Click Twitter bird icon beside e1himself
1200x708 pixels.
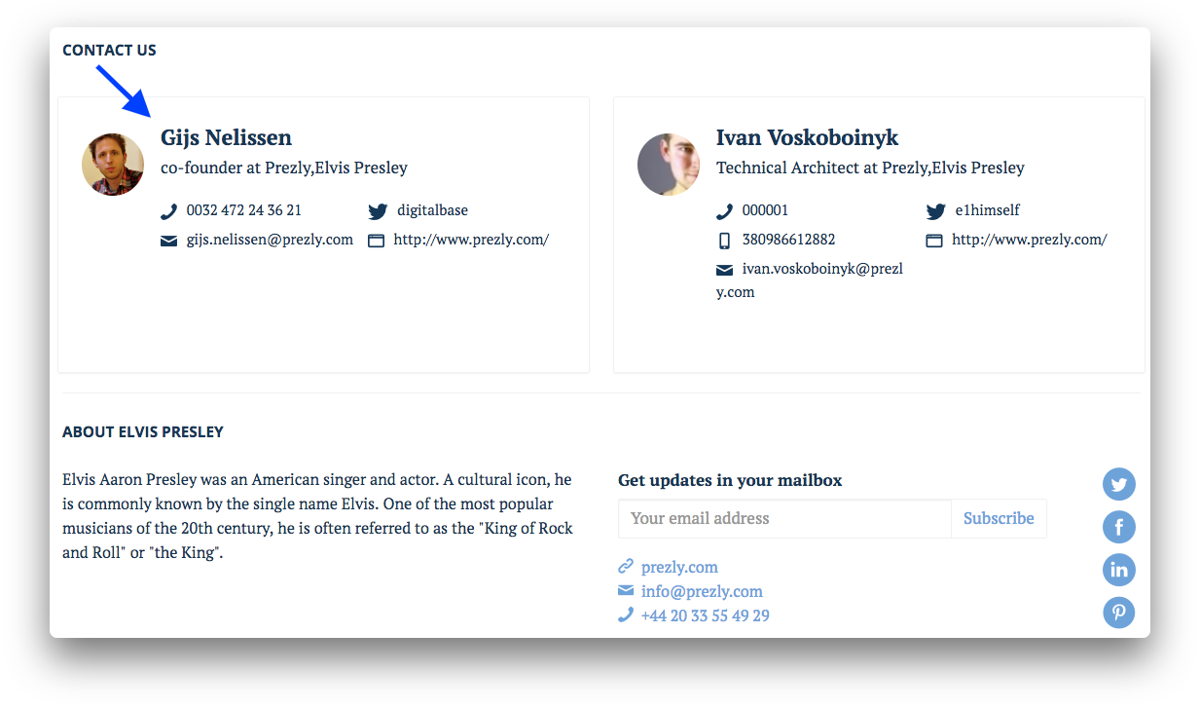tap(935, 211)
